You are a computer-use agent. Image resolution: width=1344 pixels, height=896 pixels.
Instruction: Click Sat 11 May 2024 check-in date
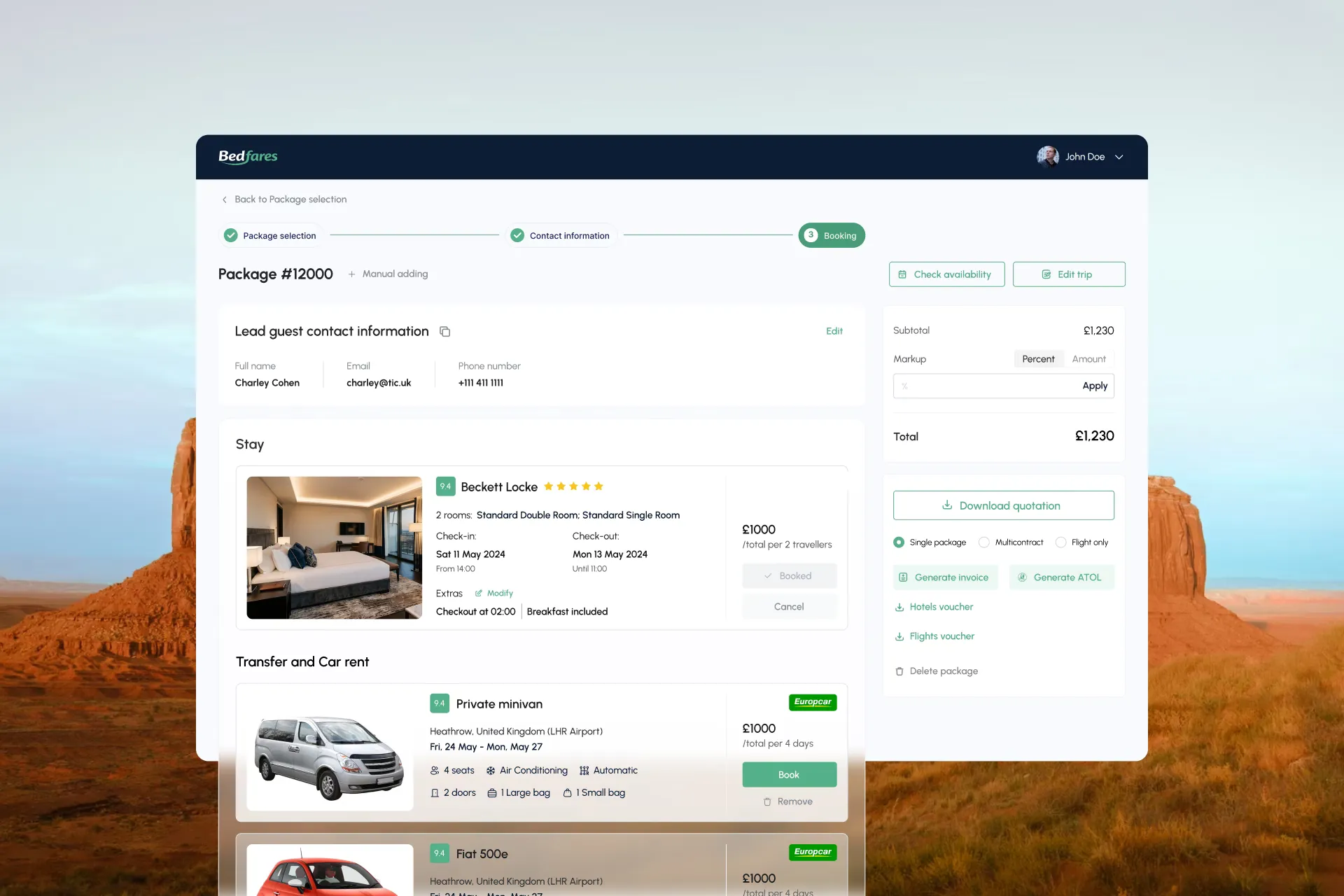pyautogui.click(x=470, y=554)
